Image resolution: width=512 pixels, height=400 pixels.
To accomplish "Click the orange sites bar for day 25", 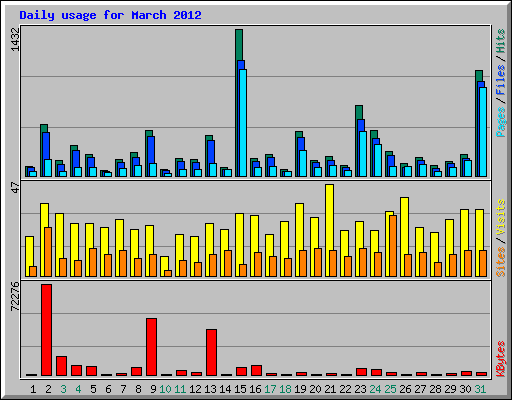I will tap(393, 246).
